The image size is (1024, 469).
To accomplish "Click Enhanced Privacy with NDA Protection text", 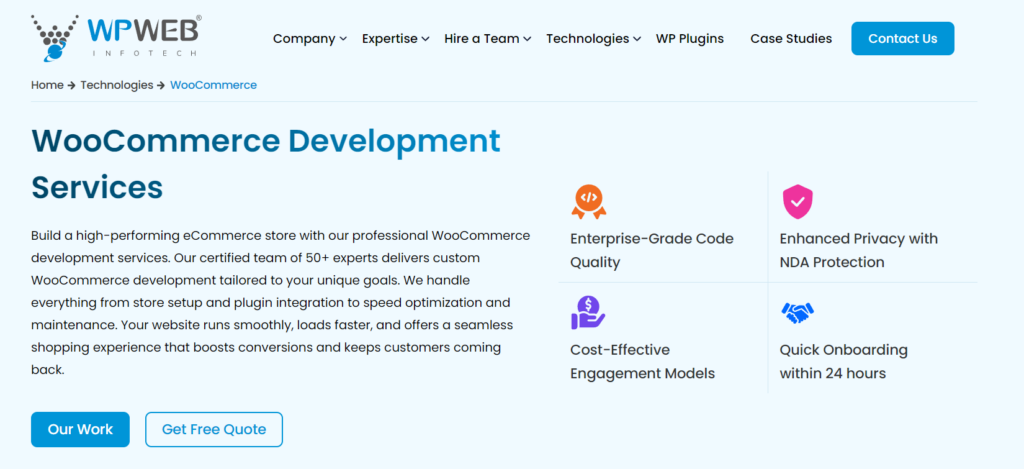I will pyautogui.click(x=859, y=250).
